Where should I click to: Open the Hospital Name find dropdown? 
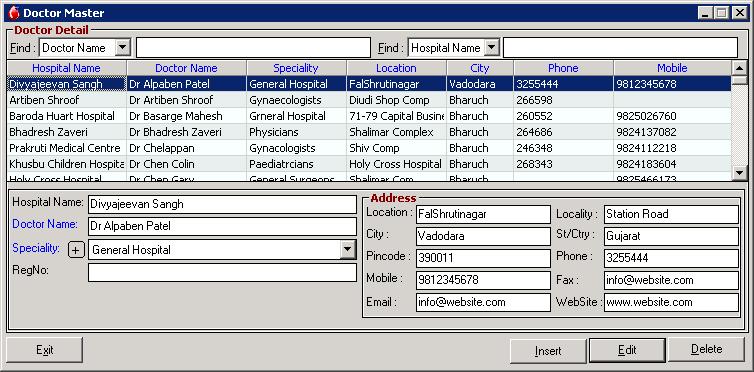(x=491, y=48)
